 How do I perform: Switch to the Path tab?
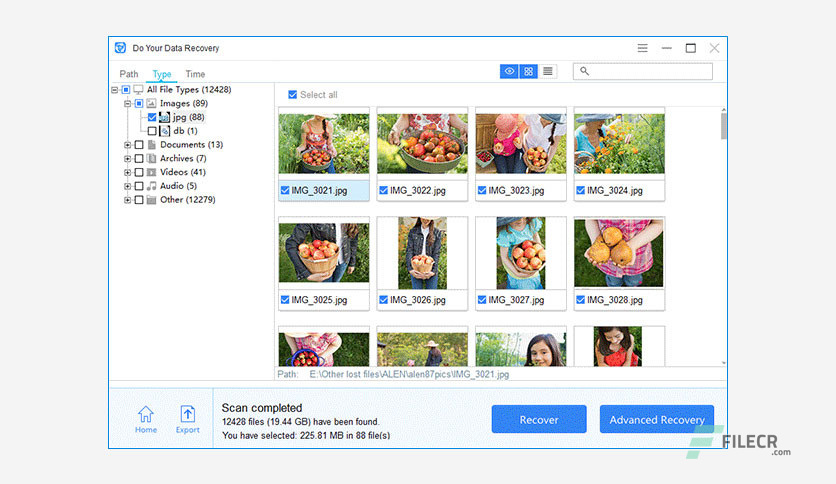128,74
